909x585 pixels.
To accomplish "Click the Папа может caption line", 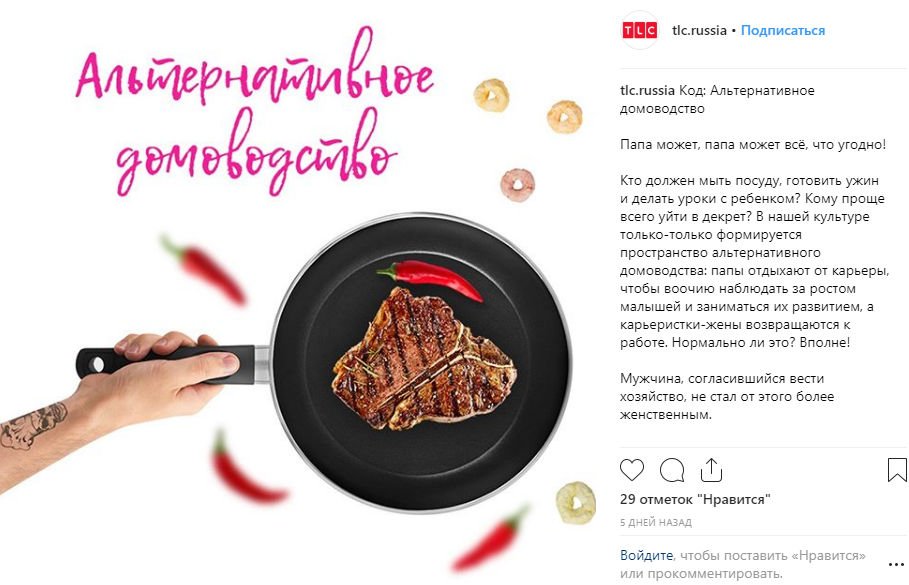I will 752,144.
